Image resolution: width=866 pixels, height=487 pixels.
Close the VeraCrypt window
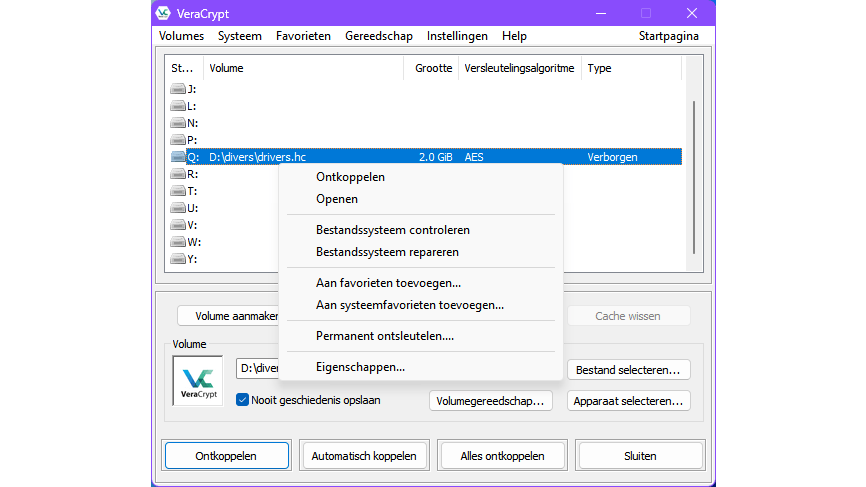click(691, 13)
